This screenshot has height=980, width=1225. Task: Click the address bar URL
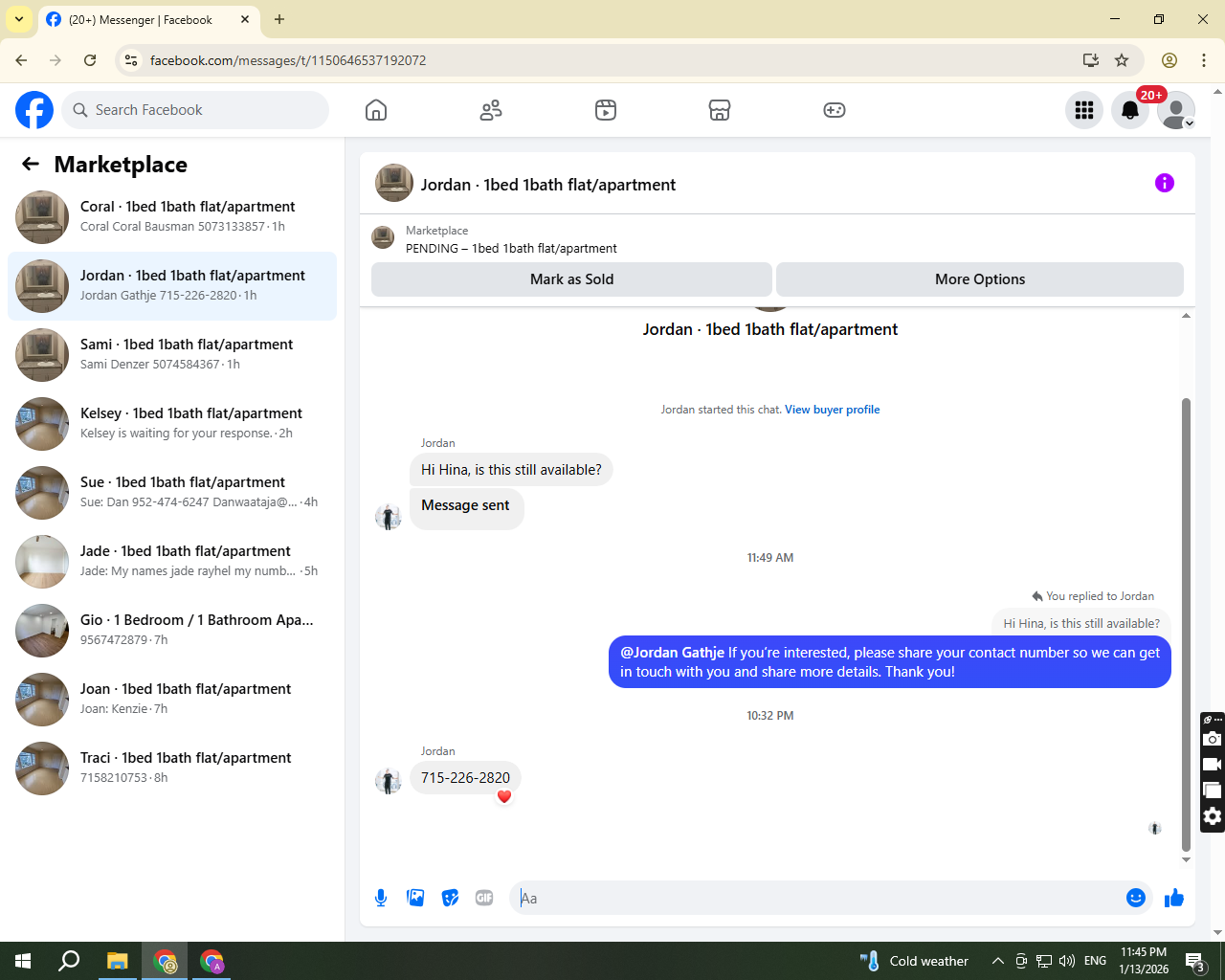(x=288, y=60)
